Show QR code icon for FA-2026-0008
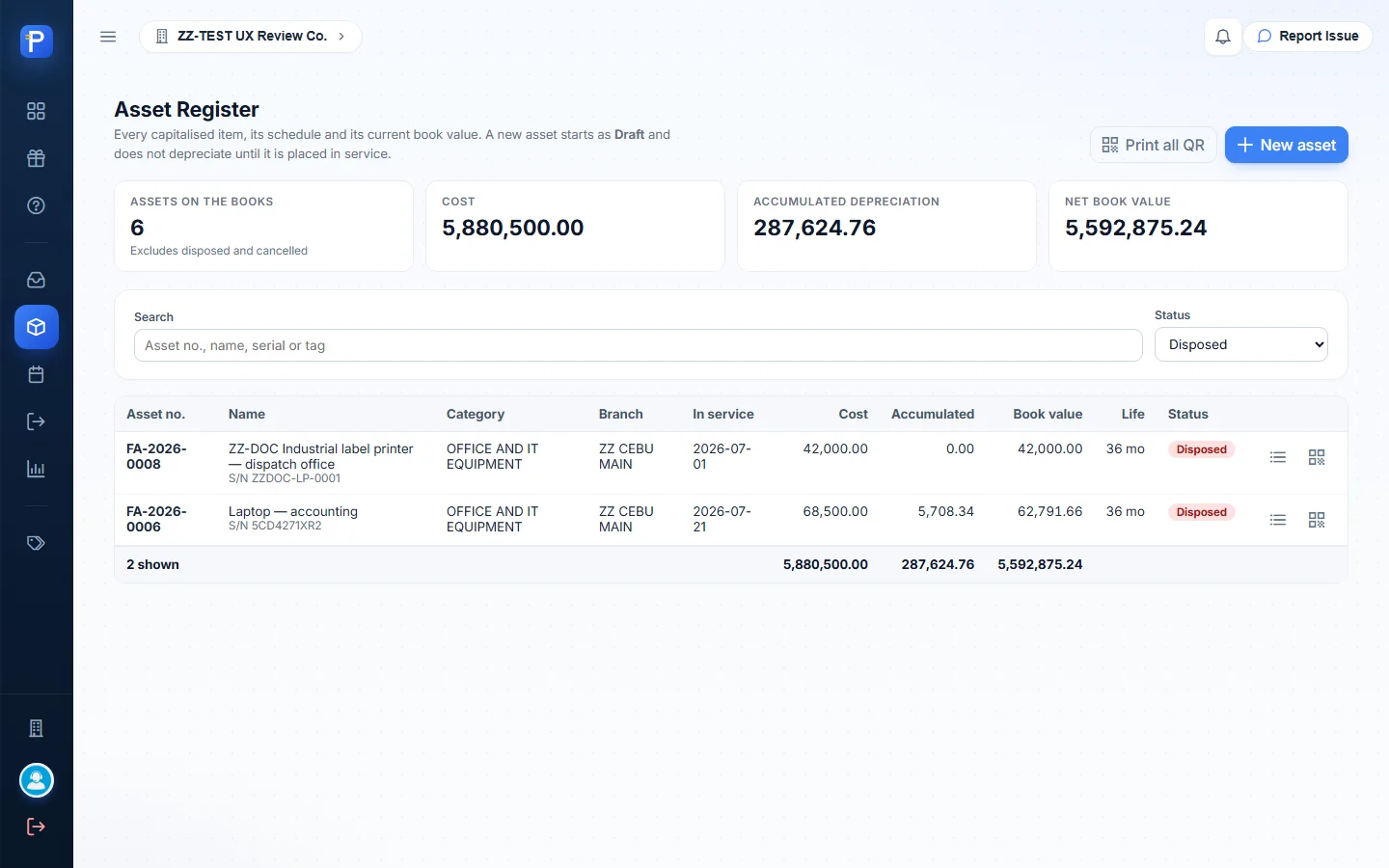This screenshot has height=868, width=1389. tap(1317, 457)
